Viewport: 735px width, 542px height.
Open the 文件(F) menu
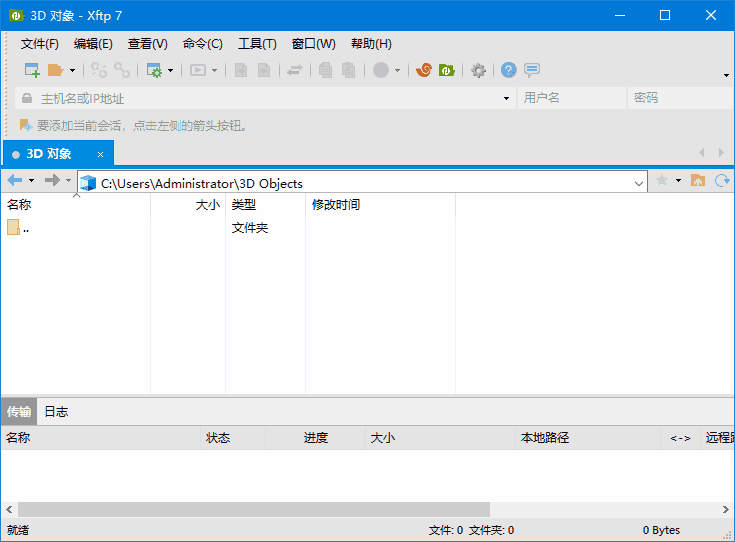(40, 44)
